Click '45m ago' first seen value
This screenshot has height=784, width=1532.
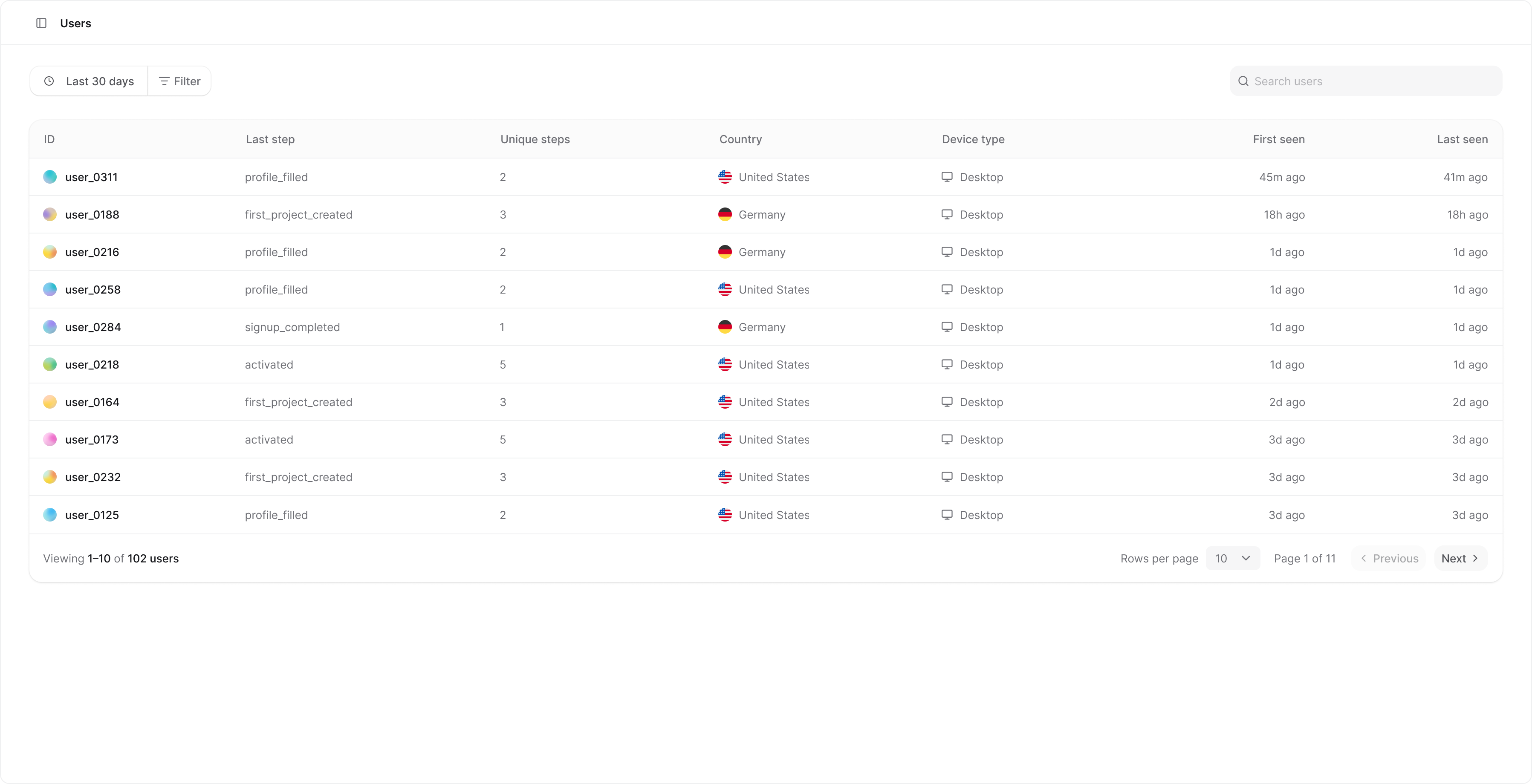[1282, 177]
